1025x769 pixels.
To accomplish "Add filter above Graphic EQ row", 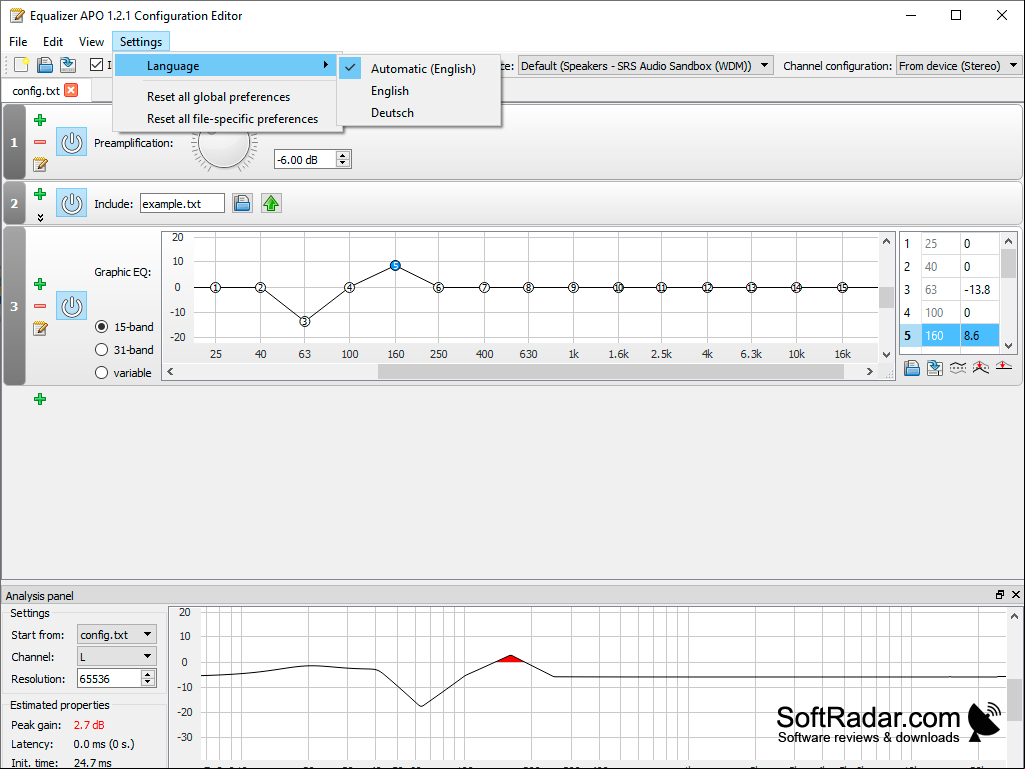I will (x=40, y=284).
